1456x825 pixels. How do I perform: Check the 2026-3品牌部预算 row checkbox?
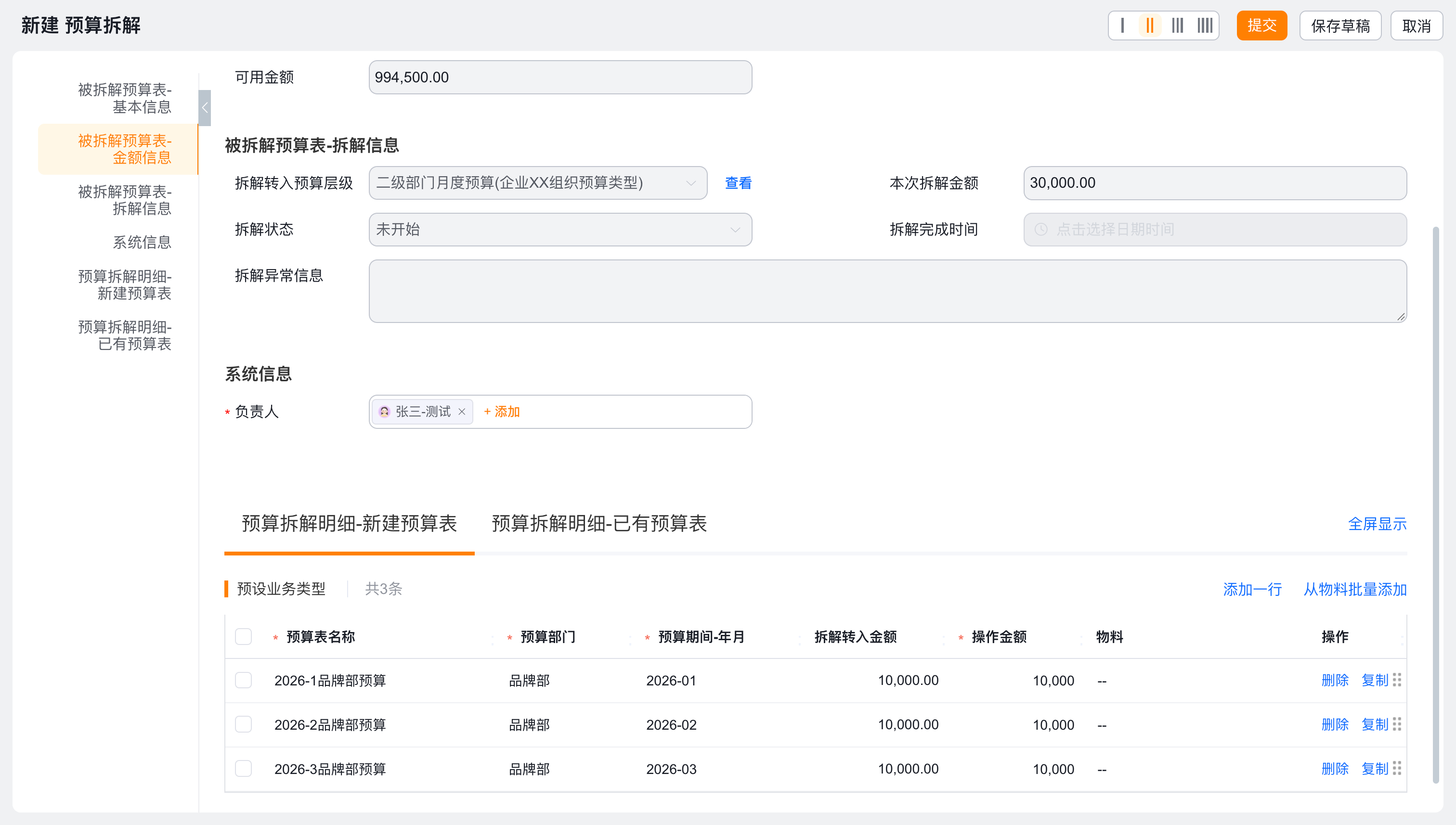[243, 768]
